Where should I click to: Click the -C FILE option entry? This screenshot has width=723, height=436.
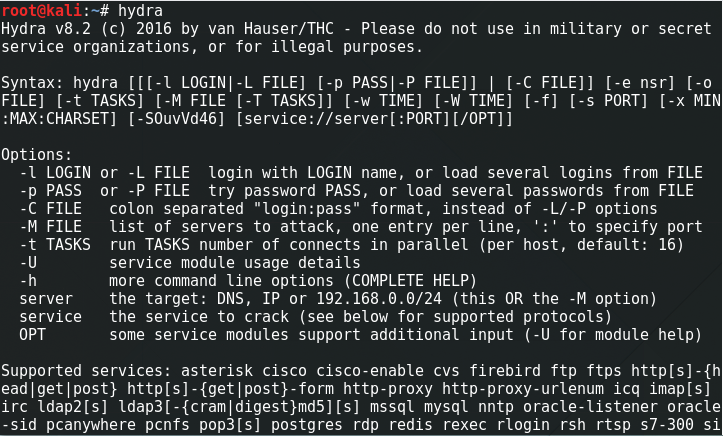50,209
